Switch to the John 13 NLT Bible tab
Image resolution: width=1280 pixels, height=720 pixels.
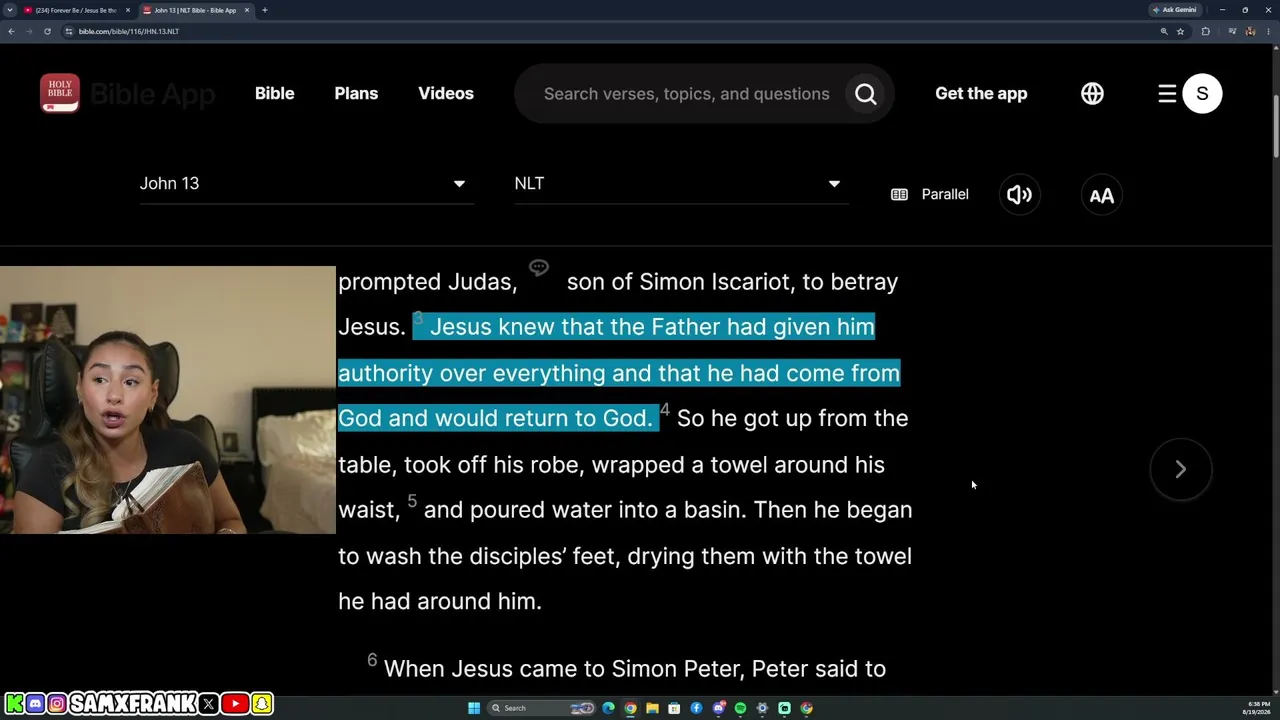[195, 10]
